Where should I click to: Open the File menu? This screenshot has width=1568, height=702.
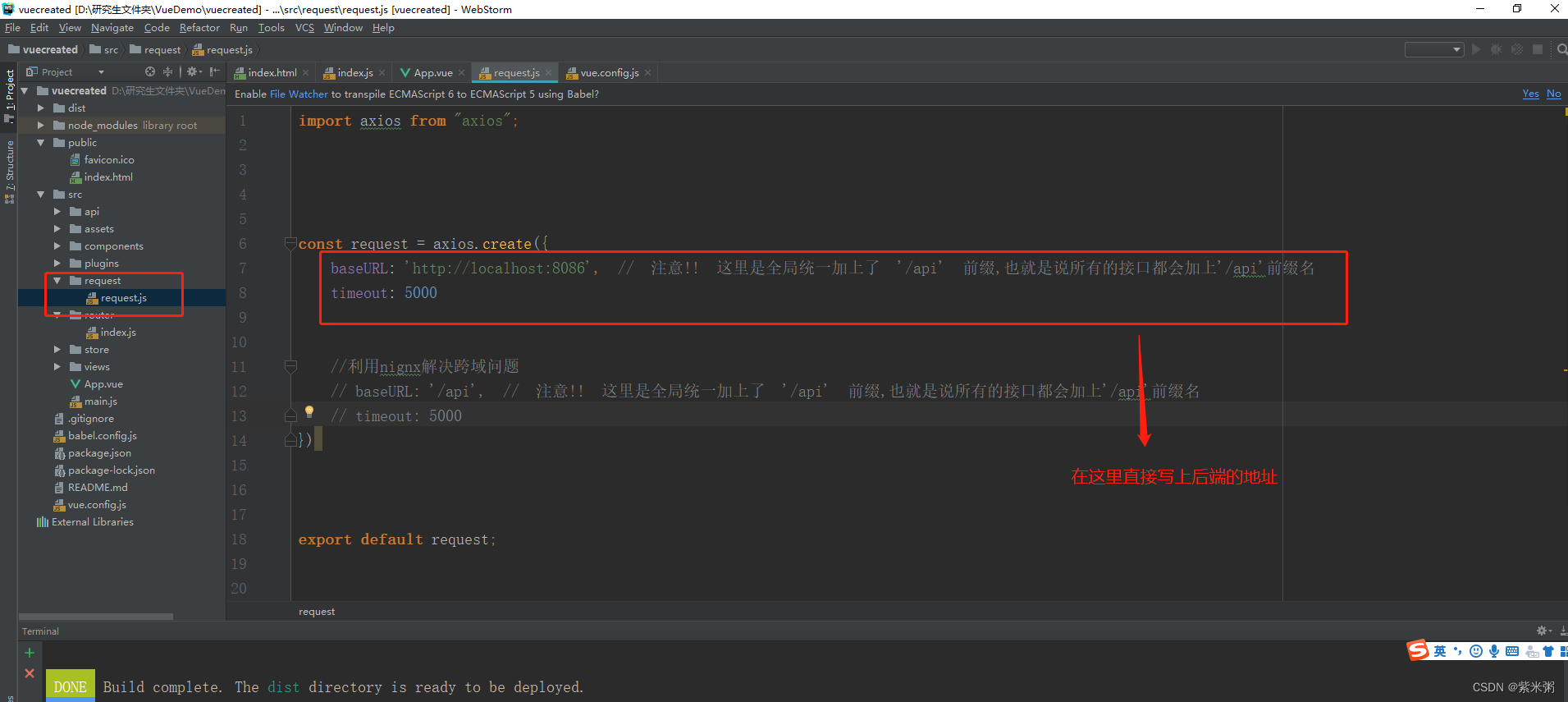point(12,28)
